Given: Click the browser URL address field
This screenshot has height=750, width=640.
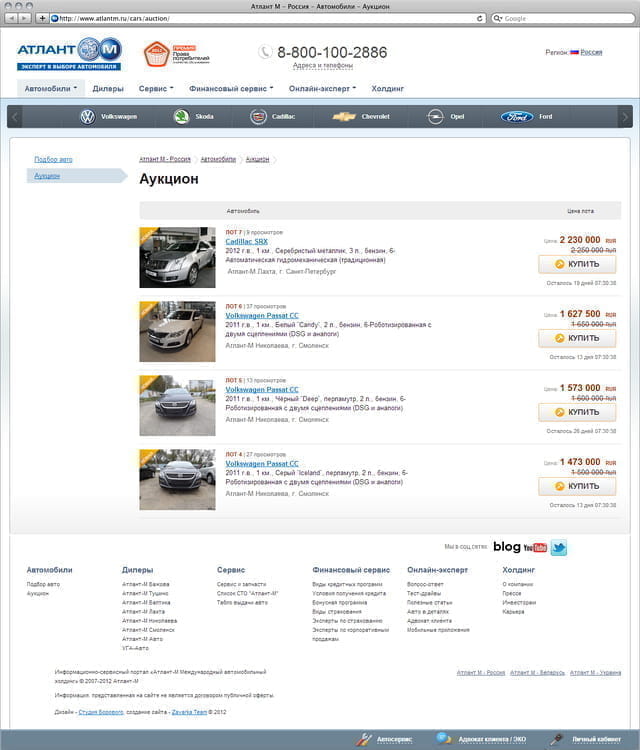Looking at the screenshot, I should coord(268,18).
